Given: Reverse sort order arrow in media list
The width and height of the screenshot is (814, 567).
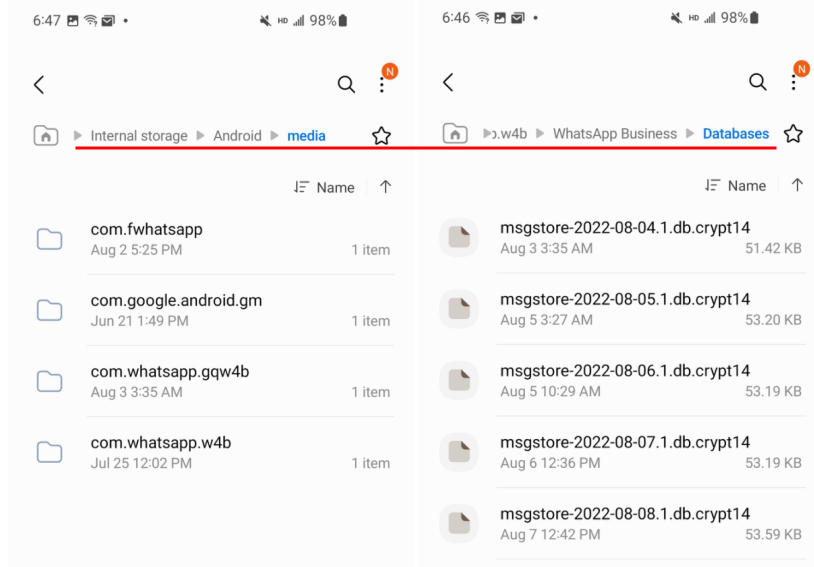Looking at the screenshot, I should point(386,187).
